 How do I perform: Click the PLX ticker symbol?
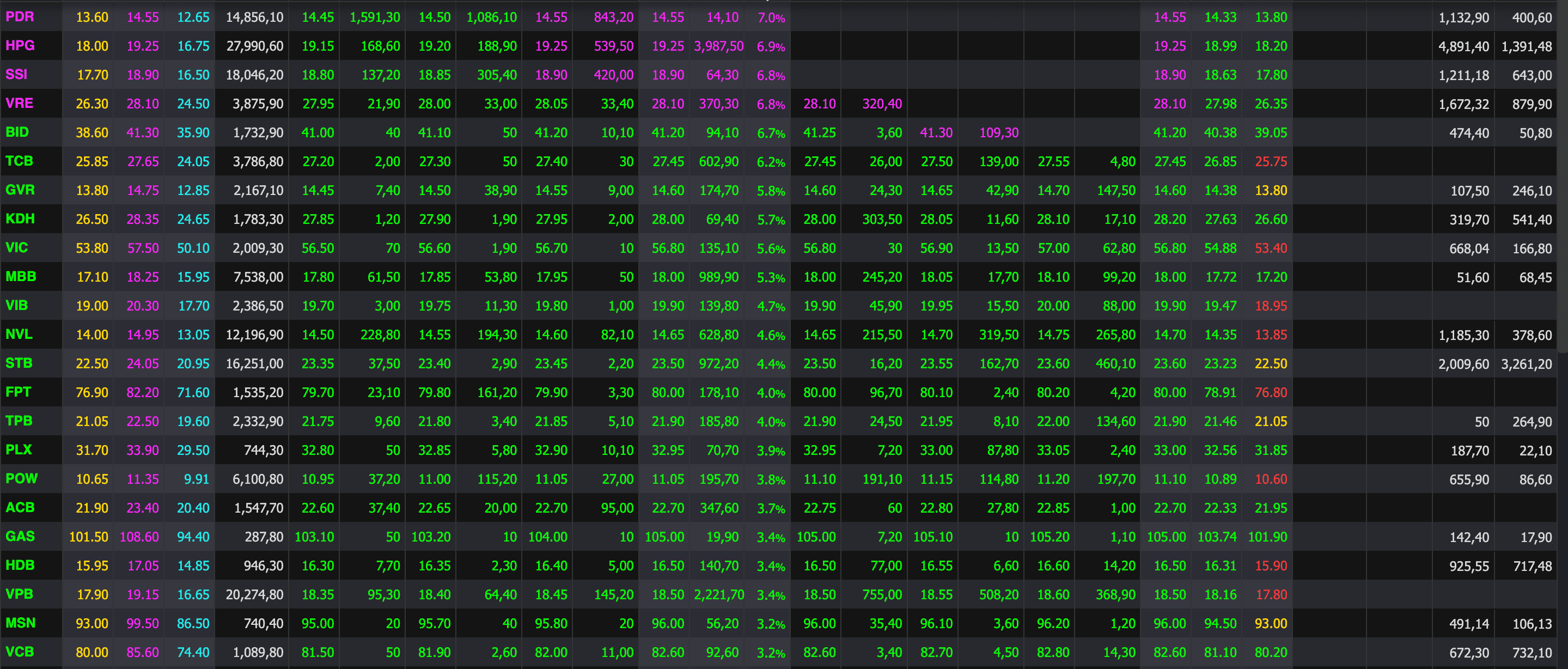point(19,450)
